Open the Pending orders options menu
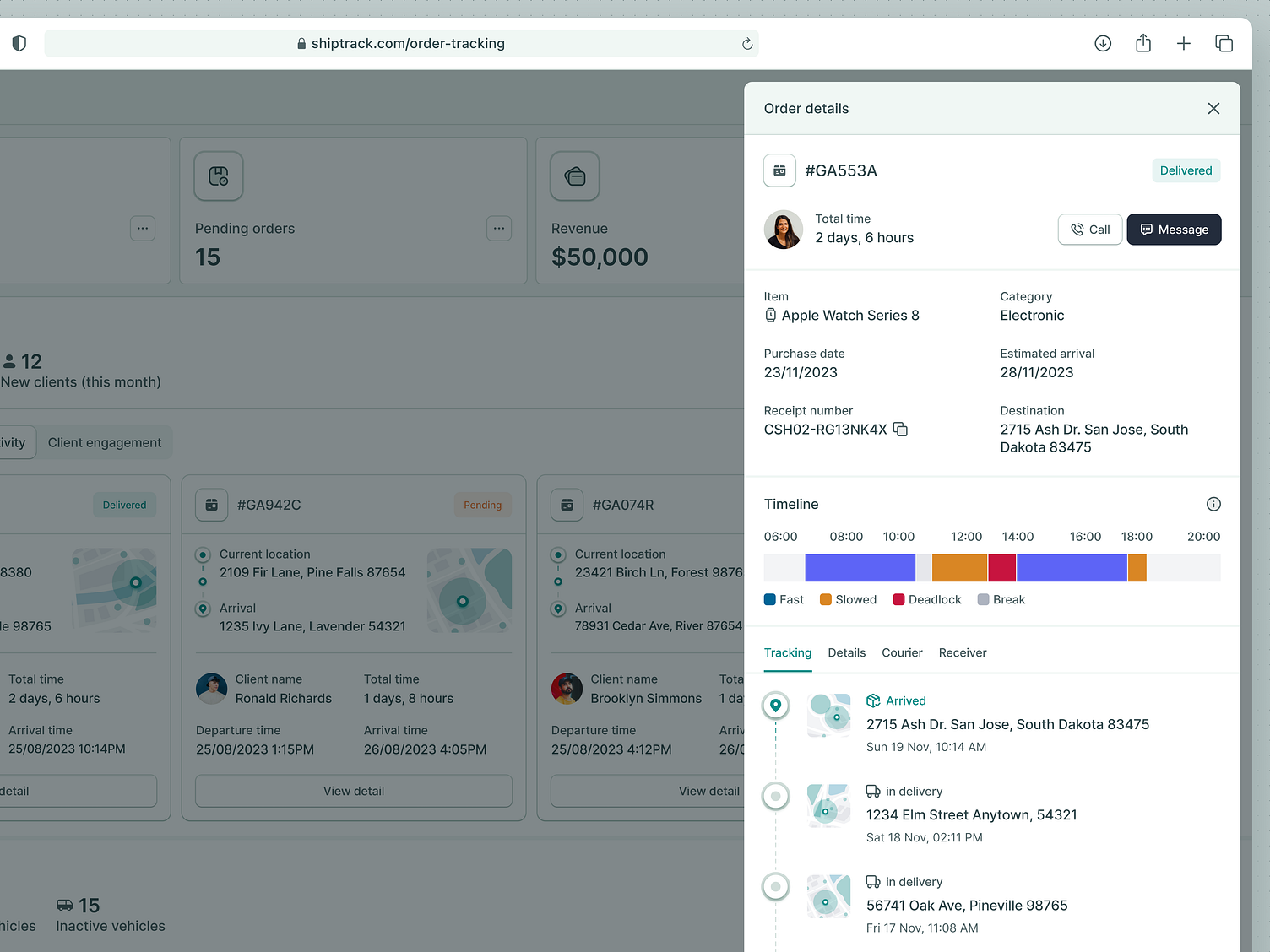The width and height of the screenshot is (1270, 952). (499, 228)
